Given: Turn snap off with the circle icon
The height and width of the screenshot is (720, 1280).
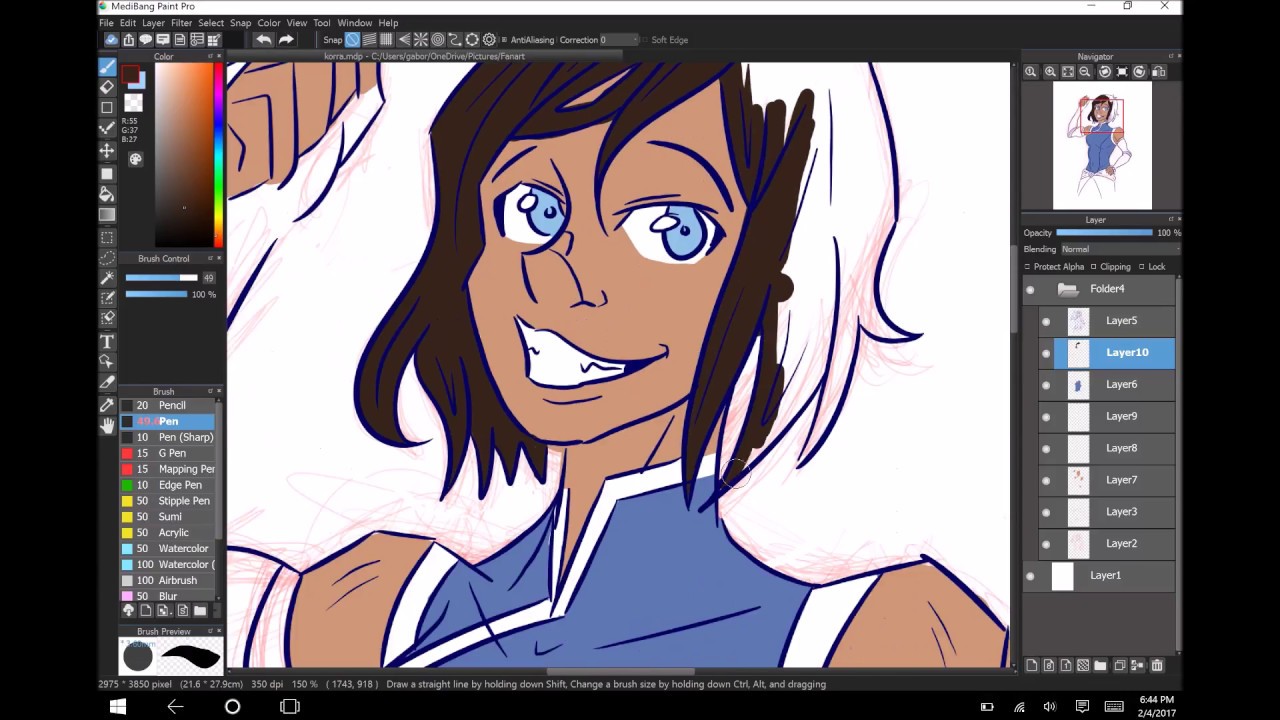Looking at the screenshot, I should (352, 40).
